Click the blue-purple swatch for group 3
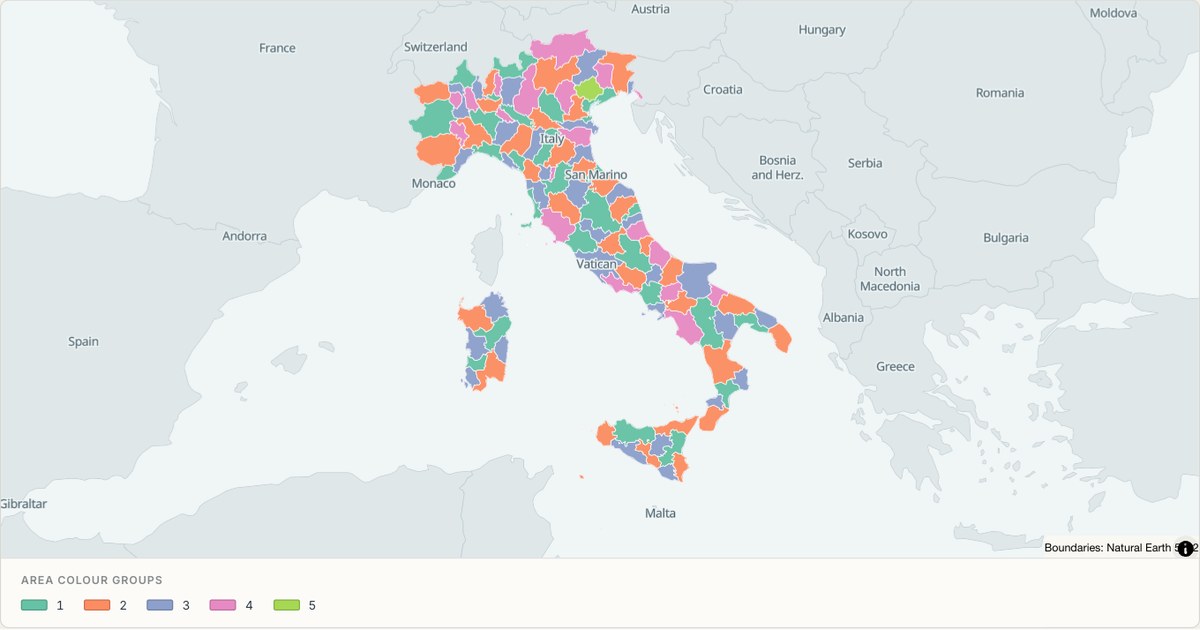 [x=160, y=605]
